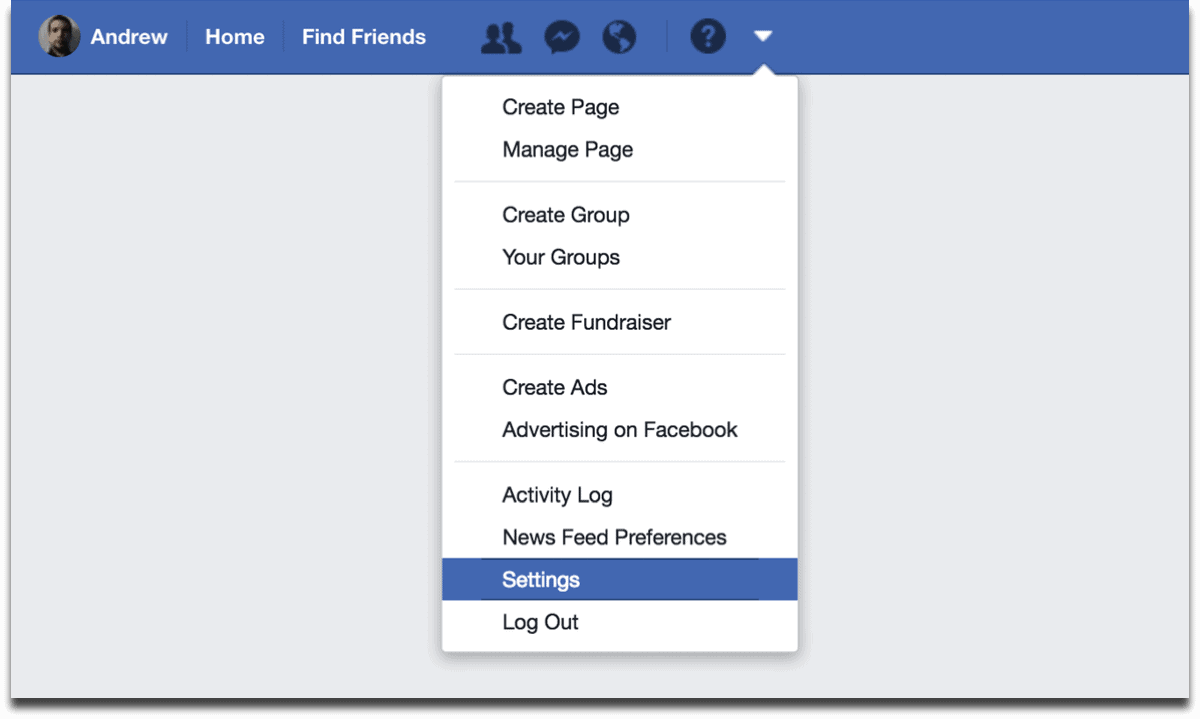The width and height of the screenshot is (1200, 719).
Task: Select Log Out from the menu
Action: (x=540, y=622)
